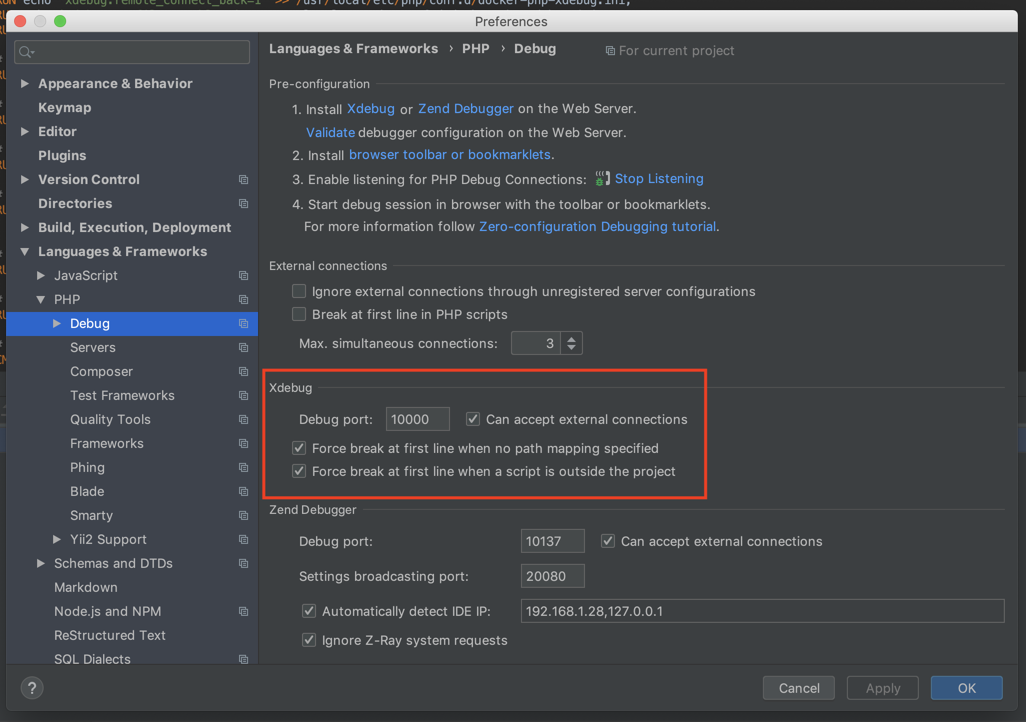Click the project-level icon next to Test Frameworks
The image size is (1026, 722).
(x=243, y=395)
